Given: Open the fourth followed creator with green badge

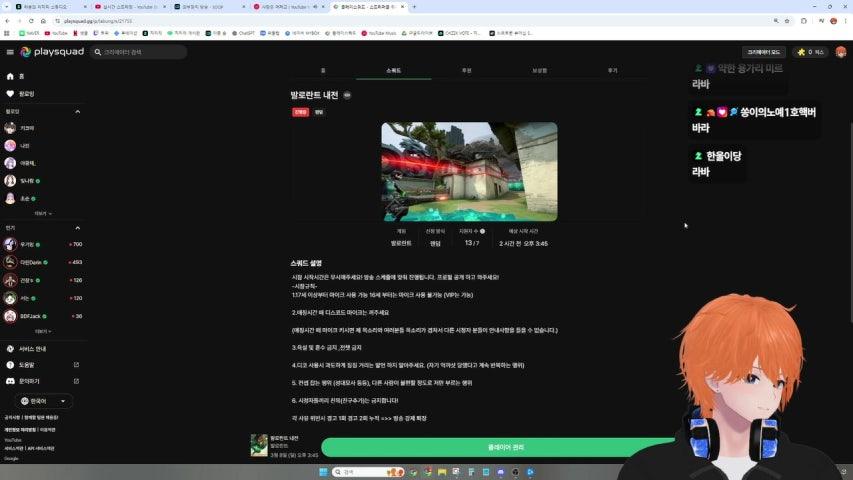Looking at the screenshot, I should (10, 181).
